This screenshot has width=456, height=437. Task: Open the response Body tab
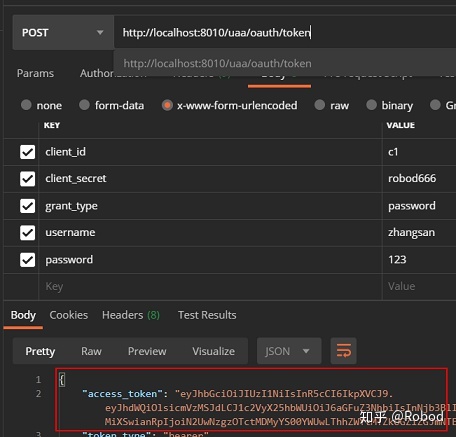(x=23, y=315)
